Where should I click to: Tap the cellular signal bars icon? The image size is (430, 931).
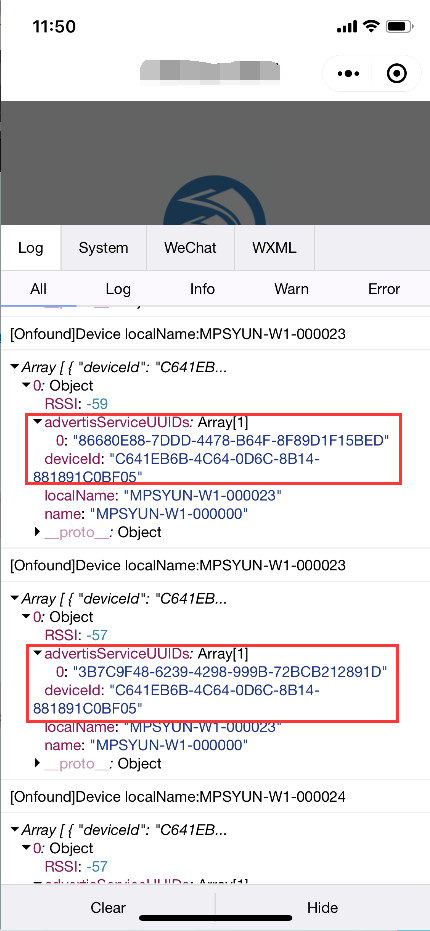click(x=347, y=27)
